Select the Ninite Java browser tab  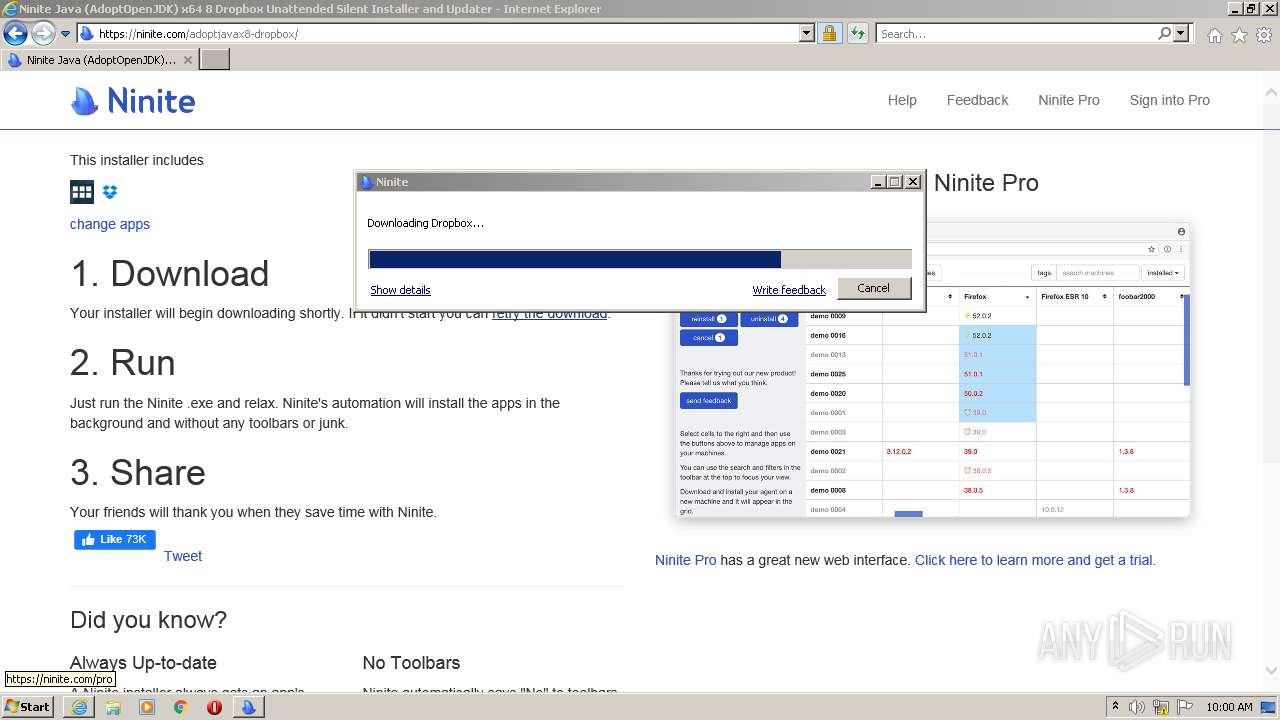click(x=100, y=59)
